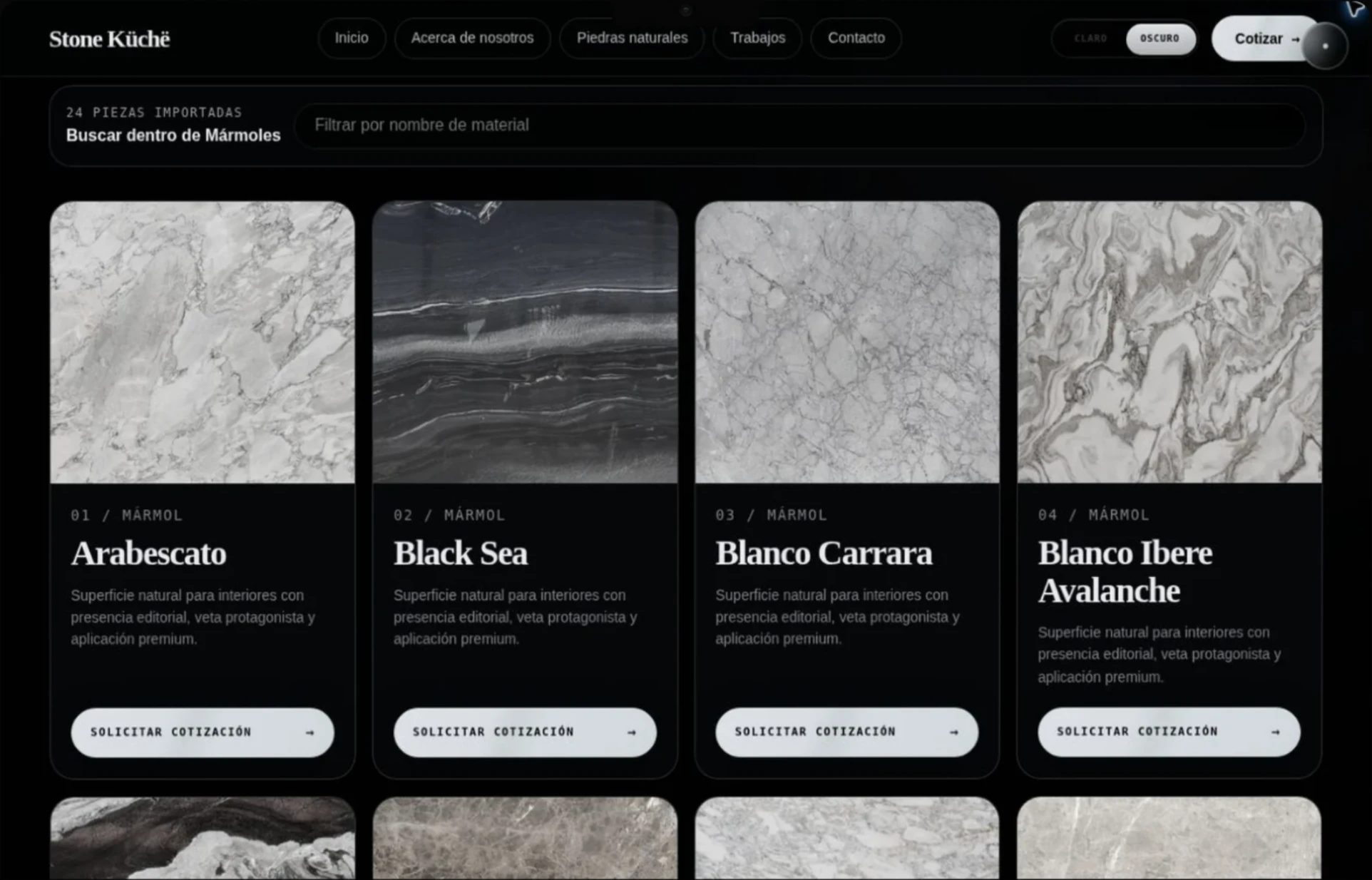Open the brown marble thumbnail below Black Sea
1372x880 pixels.
tap(525, 839)
